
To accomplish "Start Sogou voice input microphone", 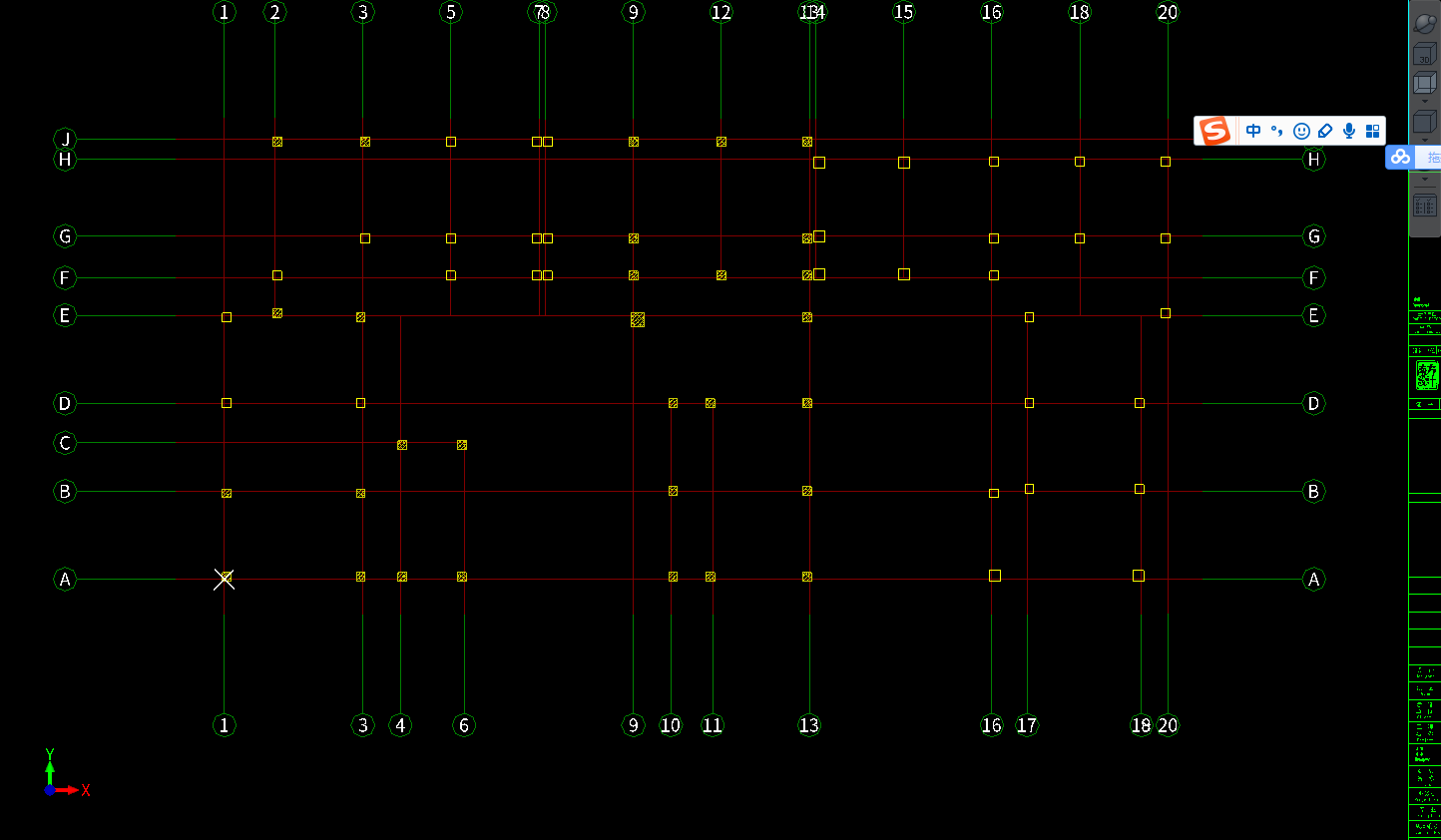I will tap(1349, 131).
